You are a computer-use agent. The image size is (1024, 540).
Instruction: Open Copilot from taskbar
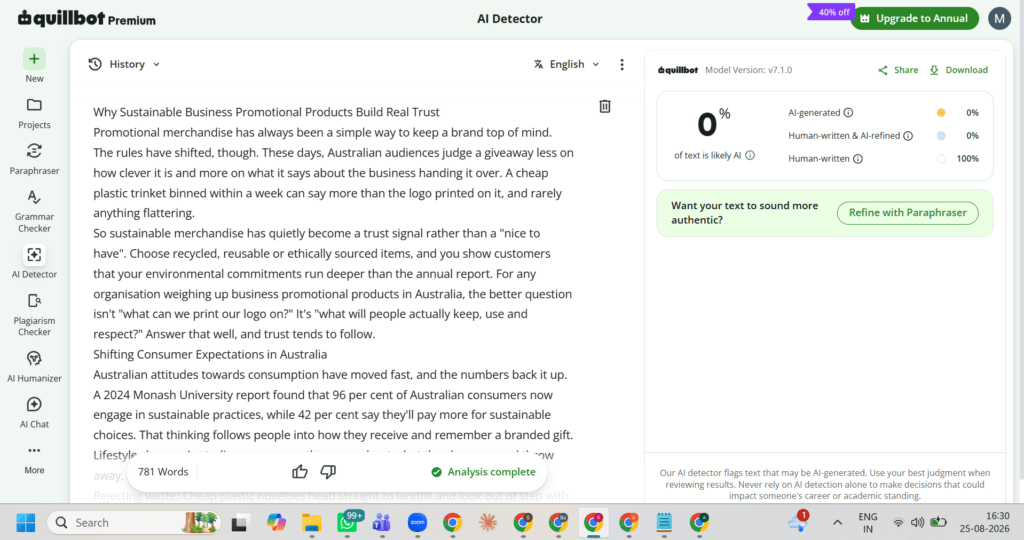[276, 522]
